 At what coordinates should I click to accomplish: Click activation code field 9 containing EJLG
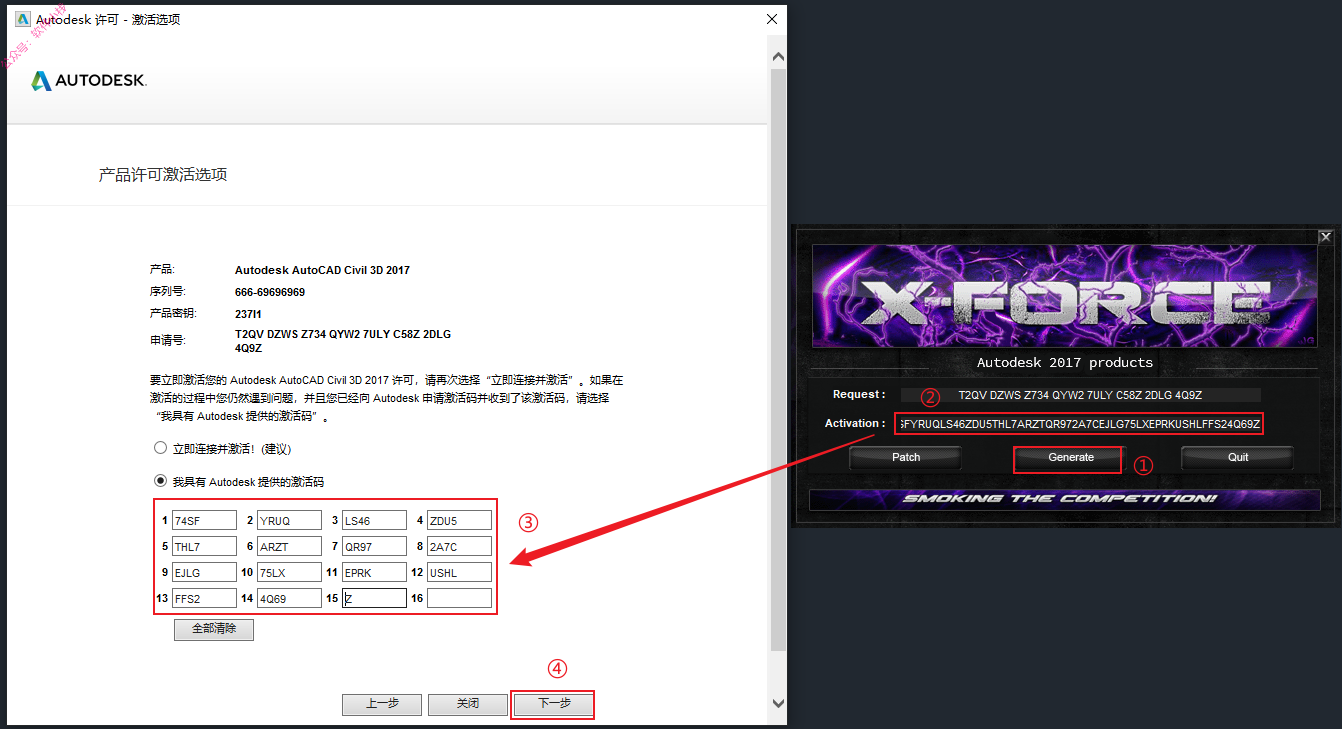(x=204, y=572)
